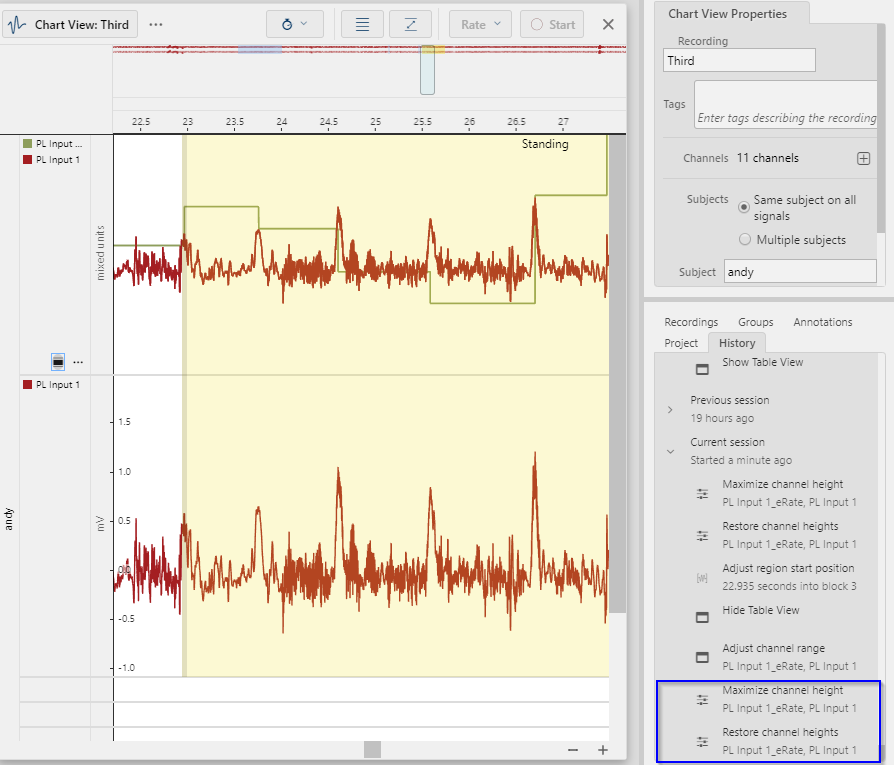Switch to the Annotations tab
Viewport: 894px width, 765px height.
pos(822,322)
